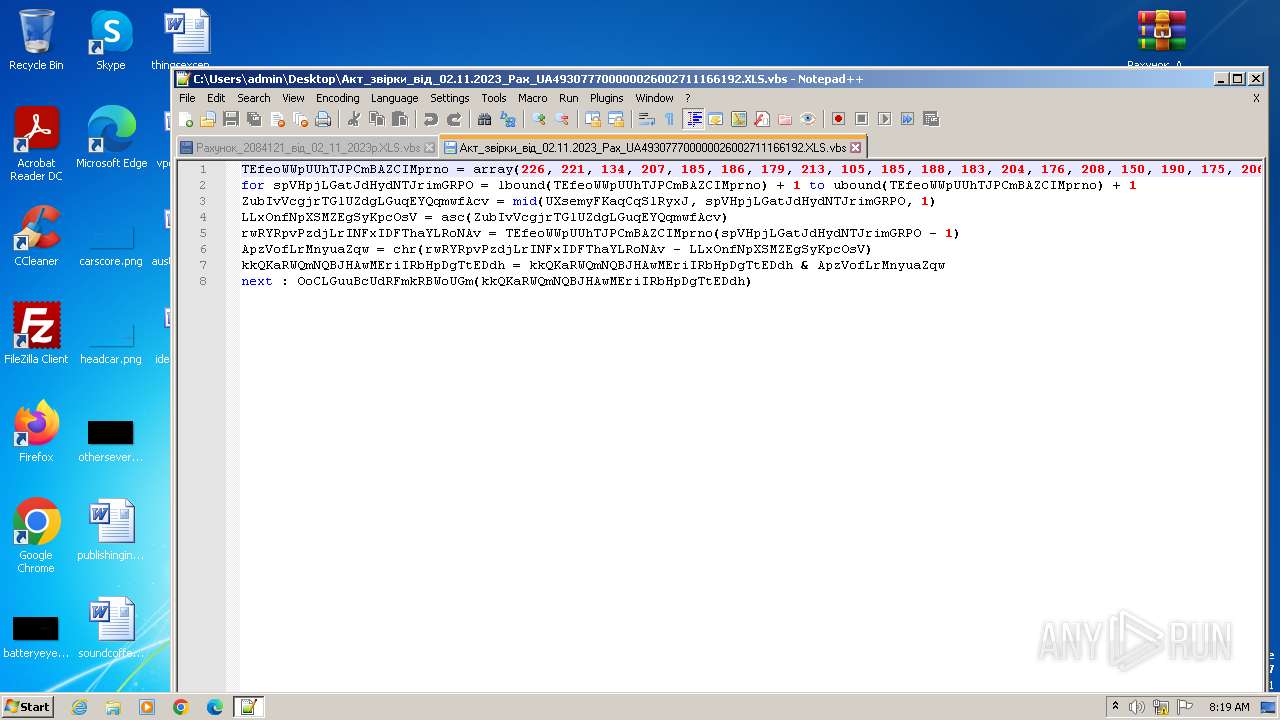This screenshot has height=720, width=1280.
Task: Click line number 5 in the margin
Action: coord(203,233)
